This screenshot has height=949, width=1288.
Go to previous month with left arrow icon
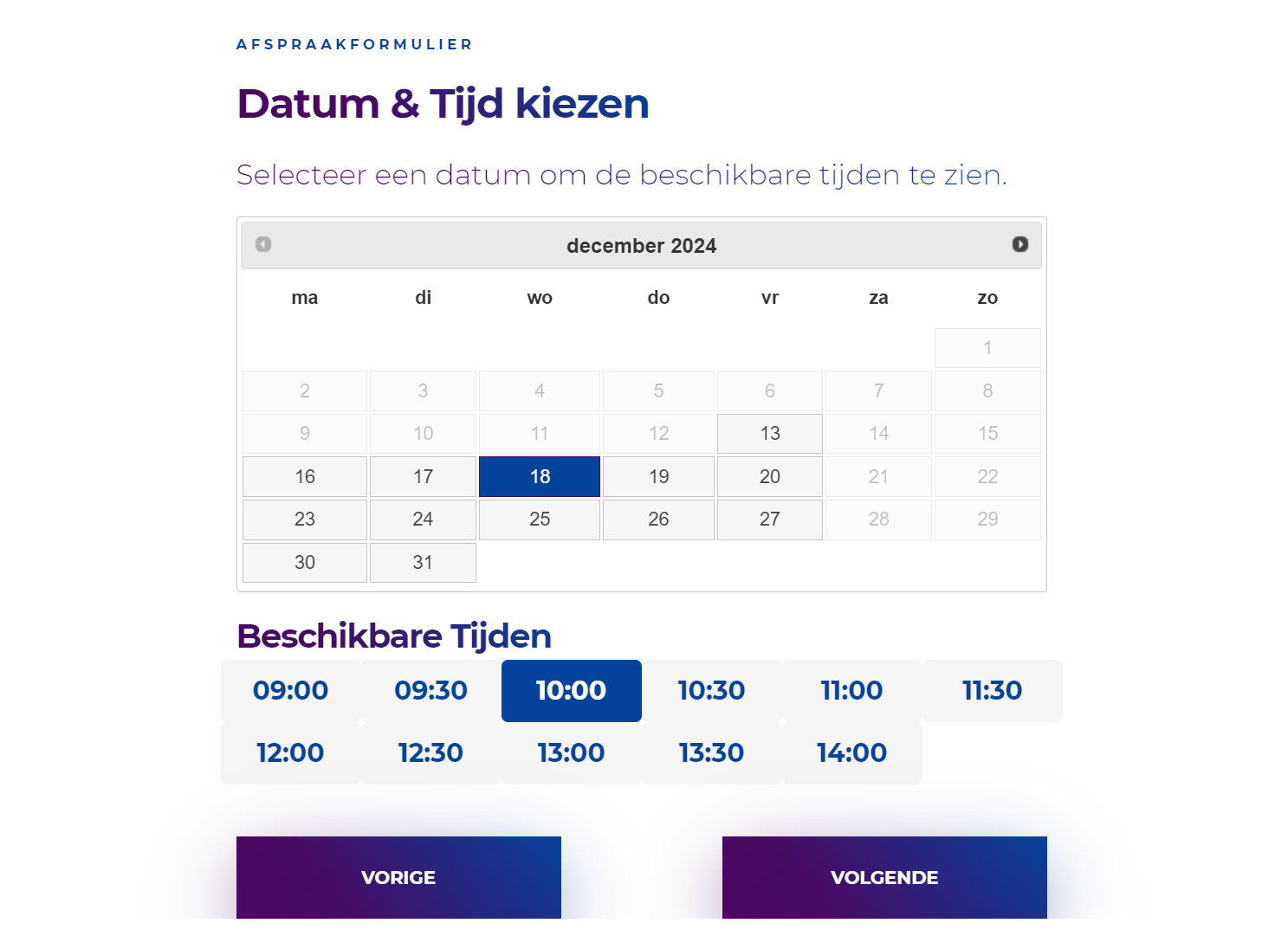pyautogui.click(x=263, y=245)
